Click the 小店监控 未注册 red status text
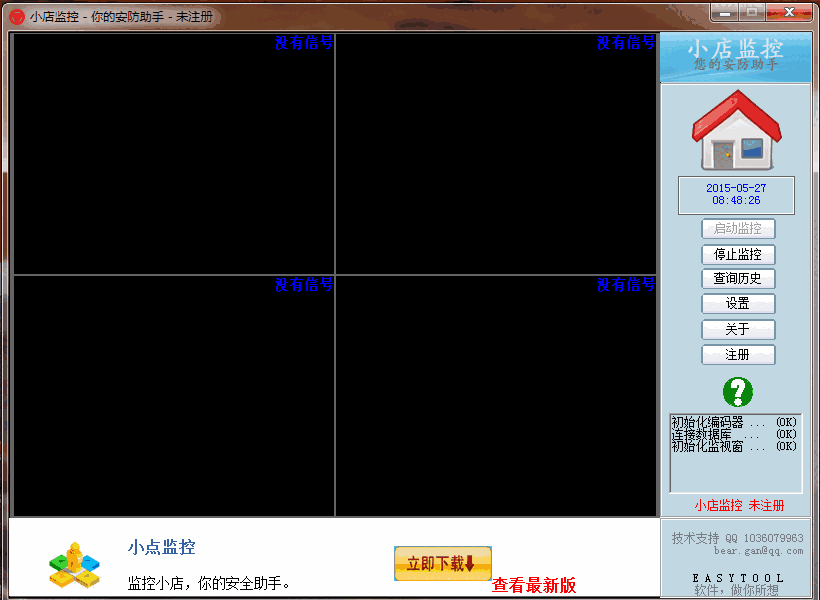The height and width of the screenshot is (600, 820). pyautogui.click(x=738, y=506)
